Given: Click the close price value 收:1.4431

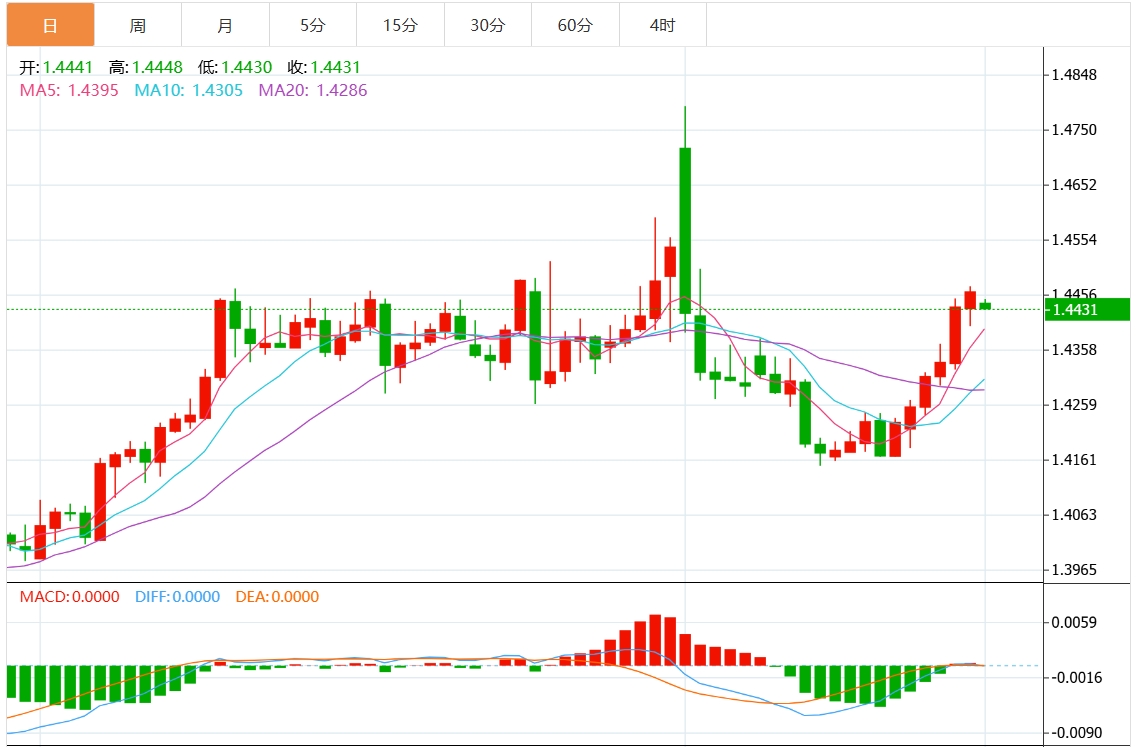Looking at the screenshot, I should (324, 68).
